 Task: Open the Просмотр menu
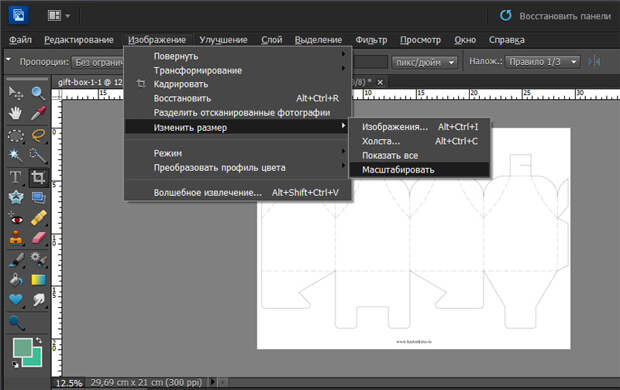(x=420, y=40)
